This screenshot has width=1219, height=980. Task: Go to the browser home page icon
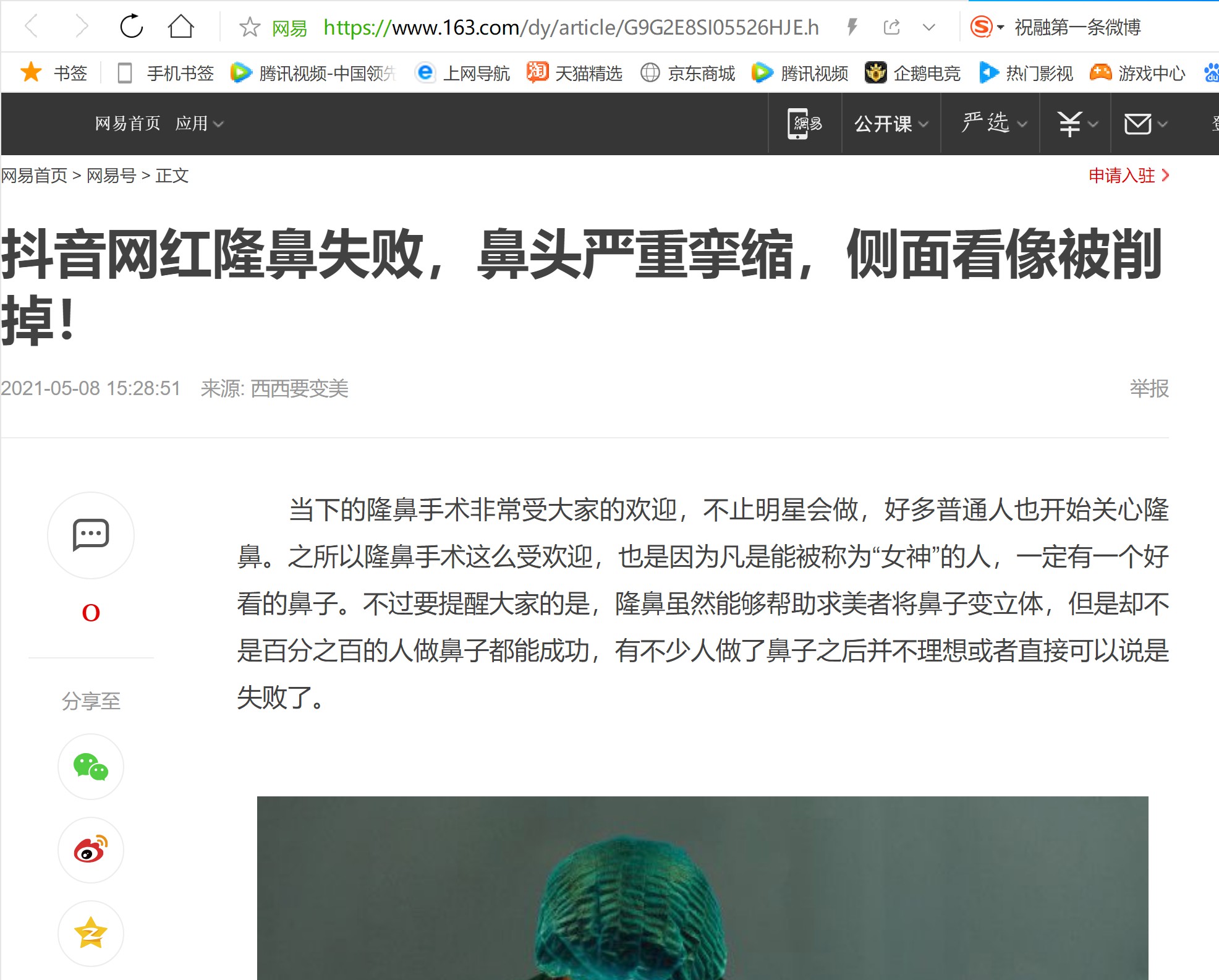click(181, 27)
